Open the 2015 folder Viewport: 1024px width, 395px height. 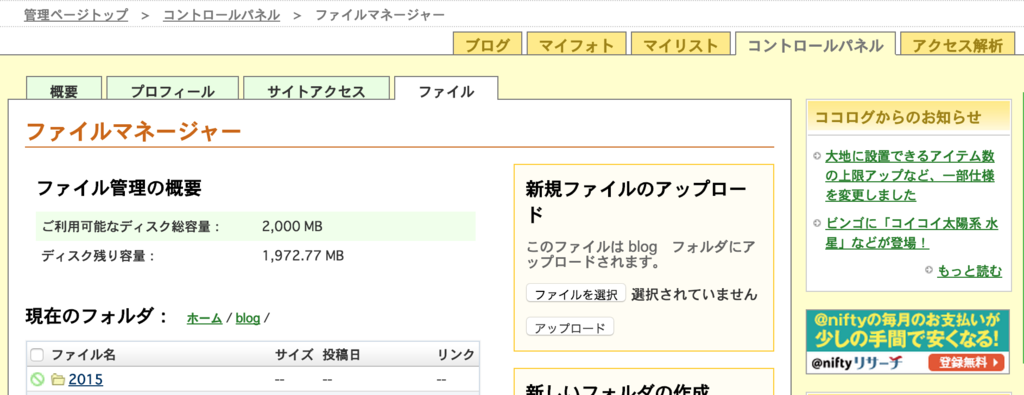[x=86, y=379]
